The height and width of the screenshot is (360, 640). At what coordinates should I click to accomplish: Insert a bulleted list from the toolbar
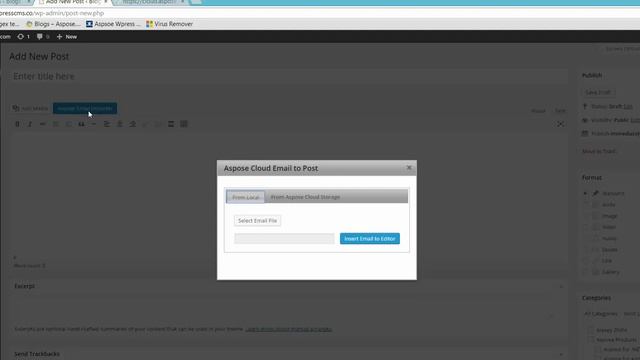tap(56, 124)
